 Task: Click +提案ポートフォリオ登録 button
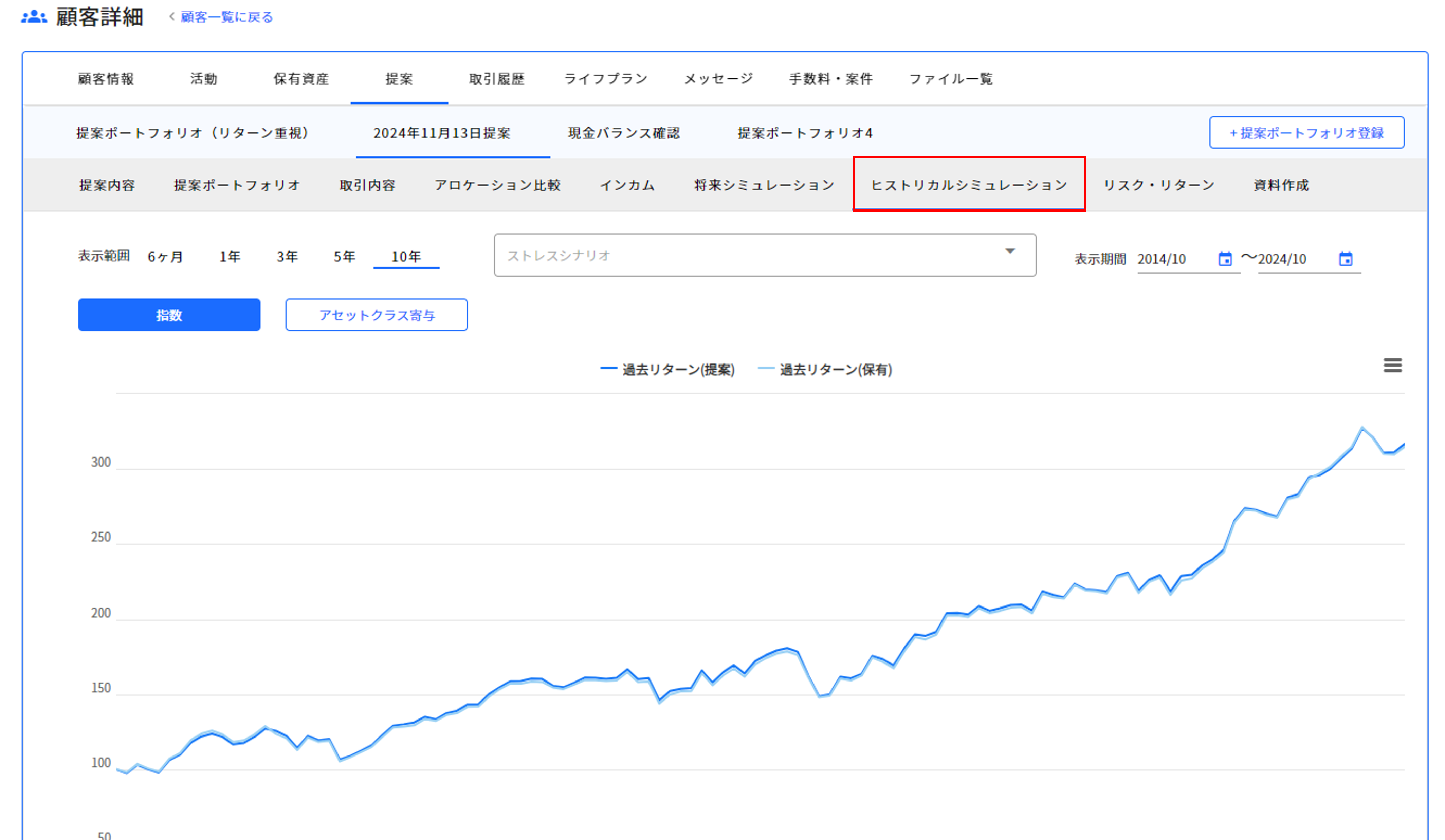click(1306, 133)
